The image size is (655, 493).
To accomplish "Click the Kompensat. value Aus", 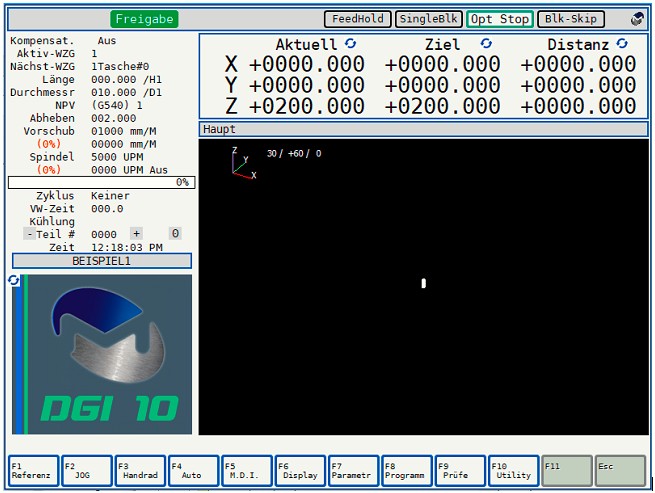I will point(107,41).
